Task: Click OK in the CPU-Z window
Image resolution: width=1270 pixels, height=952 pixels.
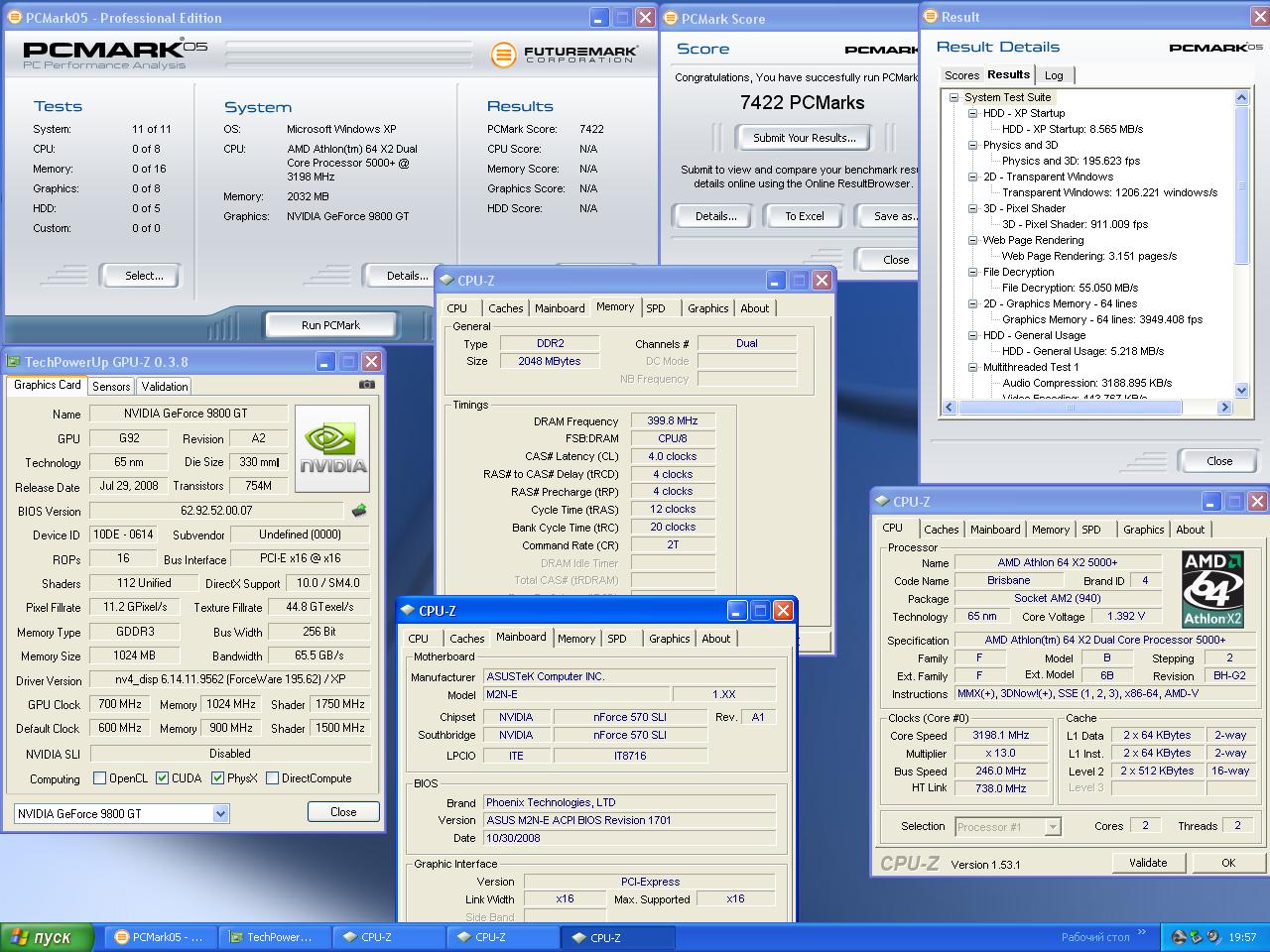Action: [1228, 863]
